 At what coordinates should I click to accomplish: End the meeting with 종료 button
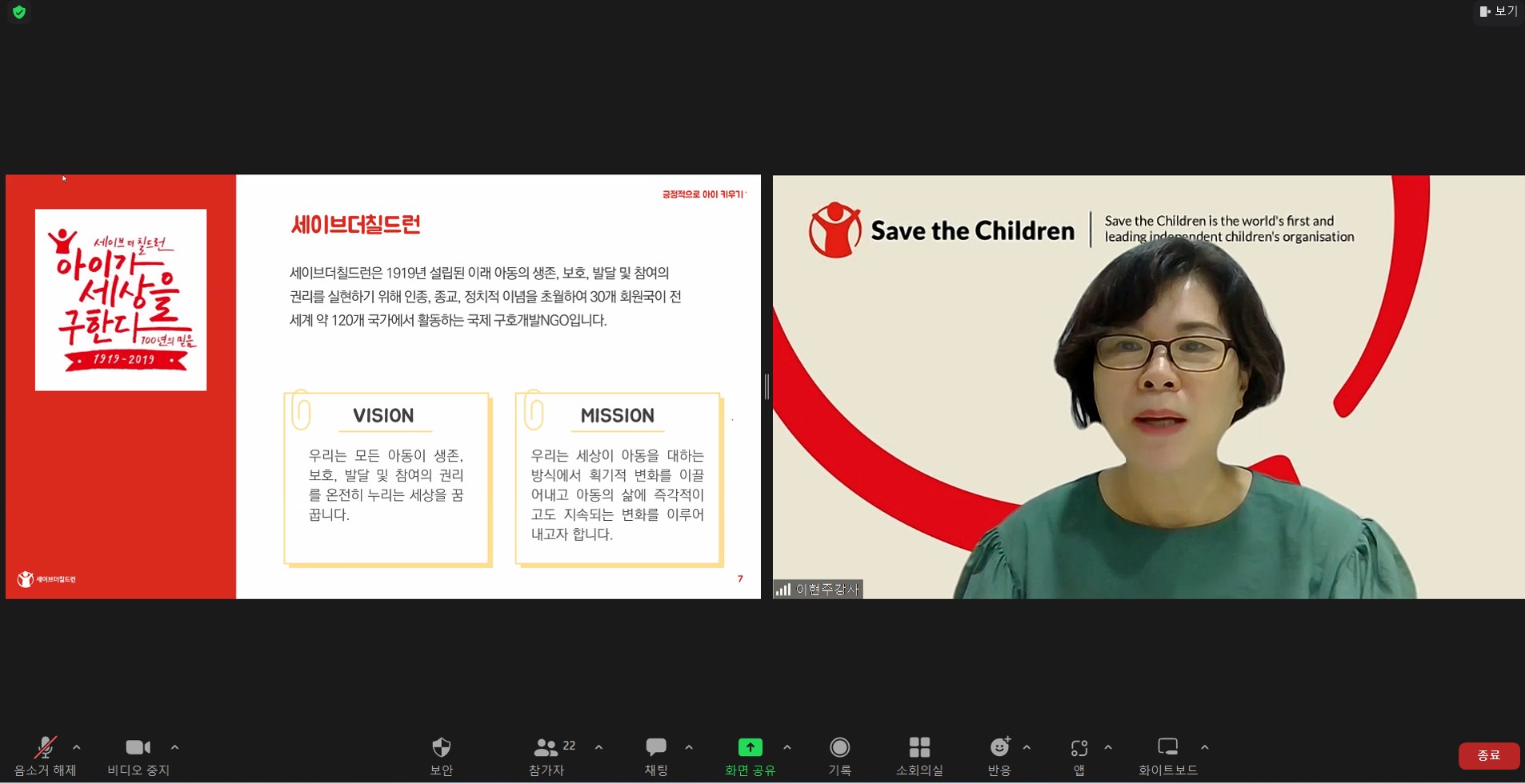(x=1488, y=755)
